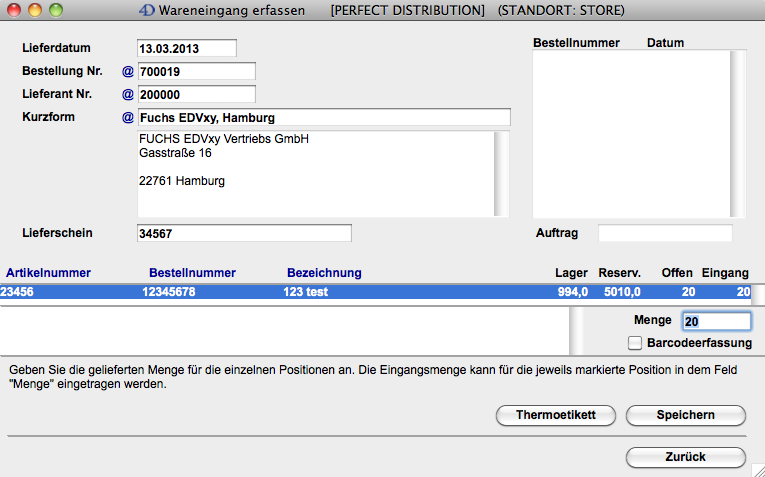Click the 4D icon in the title bar
Screen dimensions: 765x477
coord(147,11)
